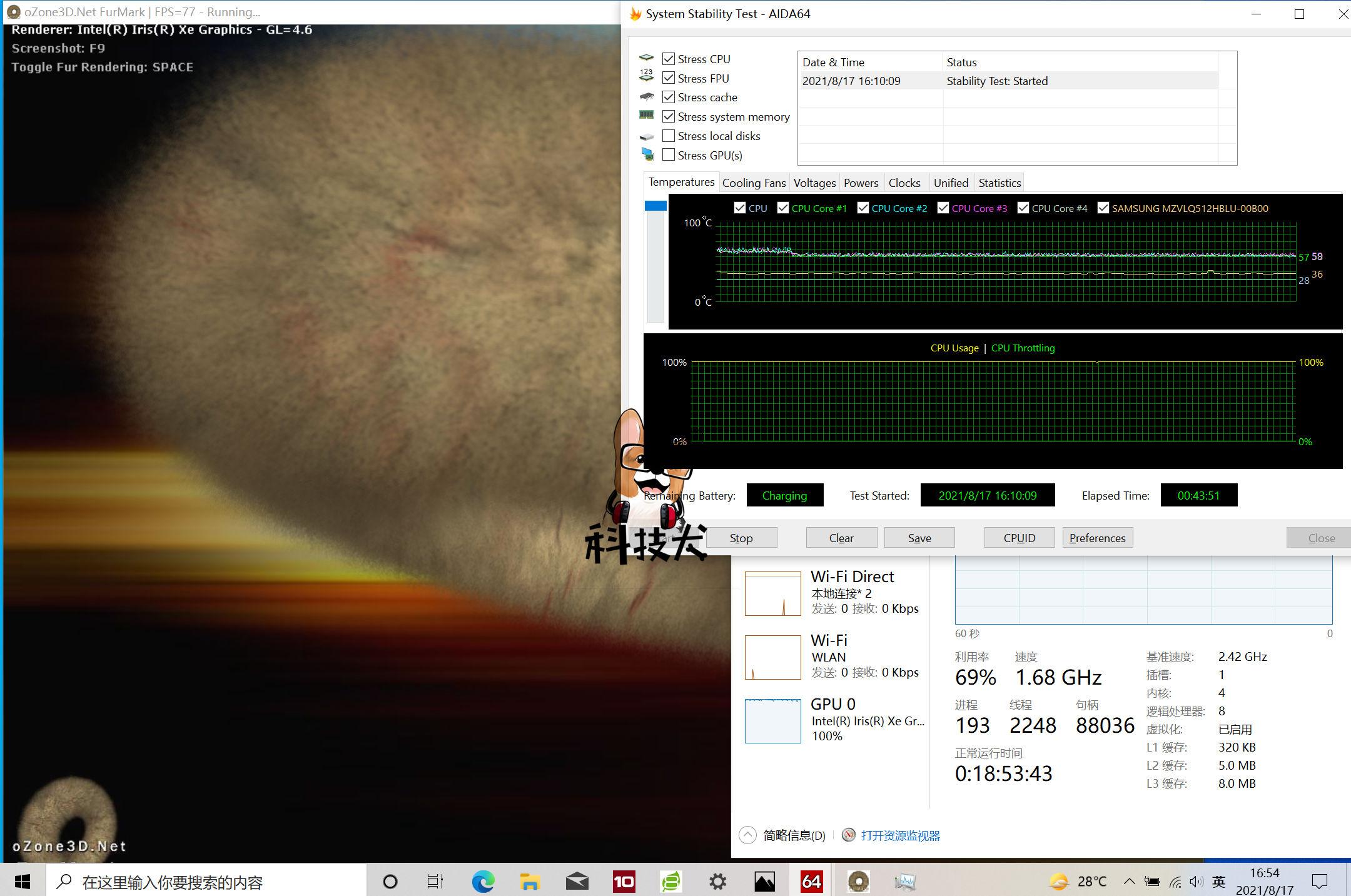Open the Photos app taskbar icon
This screenshot has height=896, width=1351.
[764, 882]
